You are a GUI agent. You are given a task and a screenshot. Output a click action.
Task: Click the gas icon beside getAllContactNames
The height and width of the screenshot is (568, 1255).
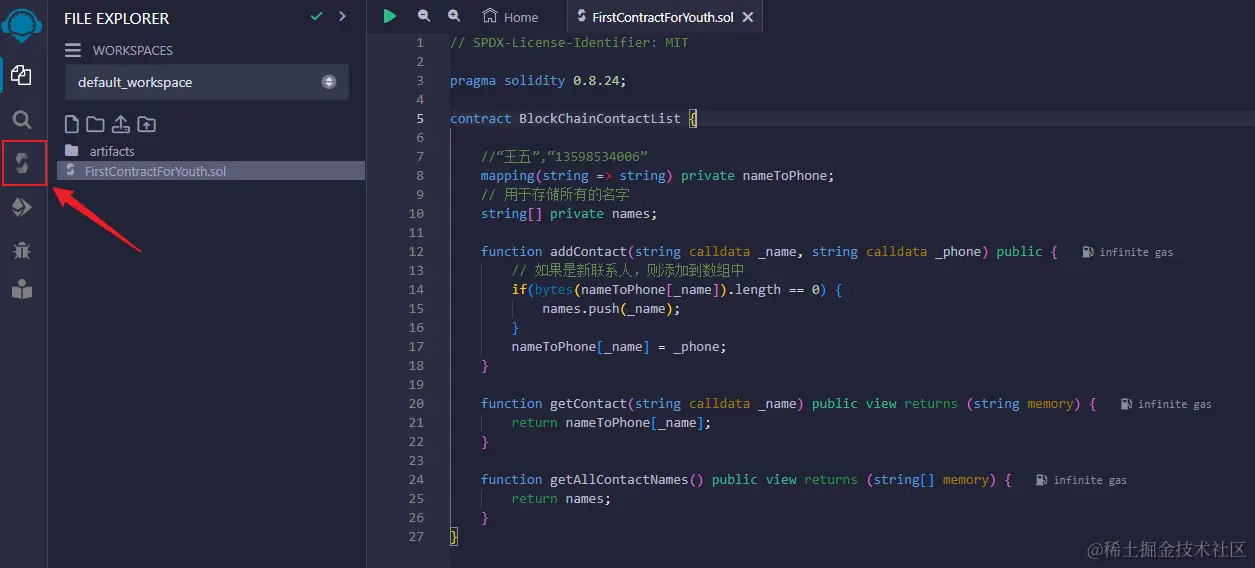pos(1042,480)
